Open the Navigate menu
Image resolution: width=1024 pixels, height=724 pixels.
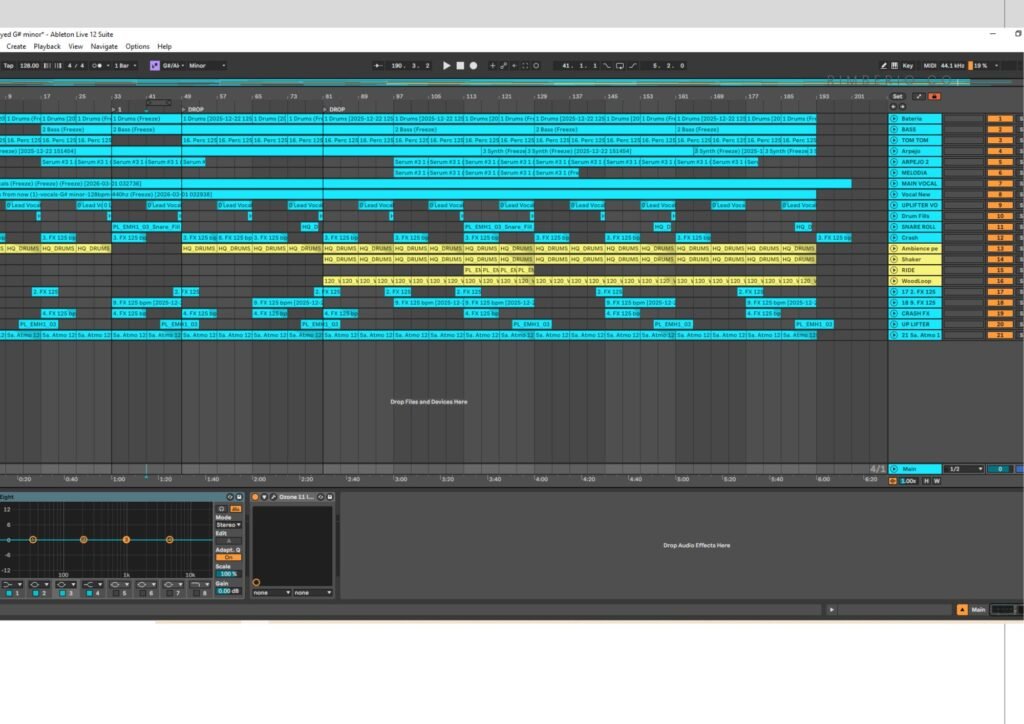tap(104, 46)
